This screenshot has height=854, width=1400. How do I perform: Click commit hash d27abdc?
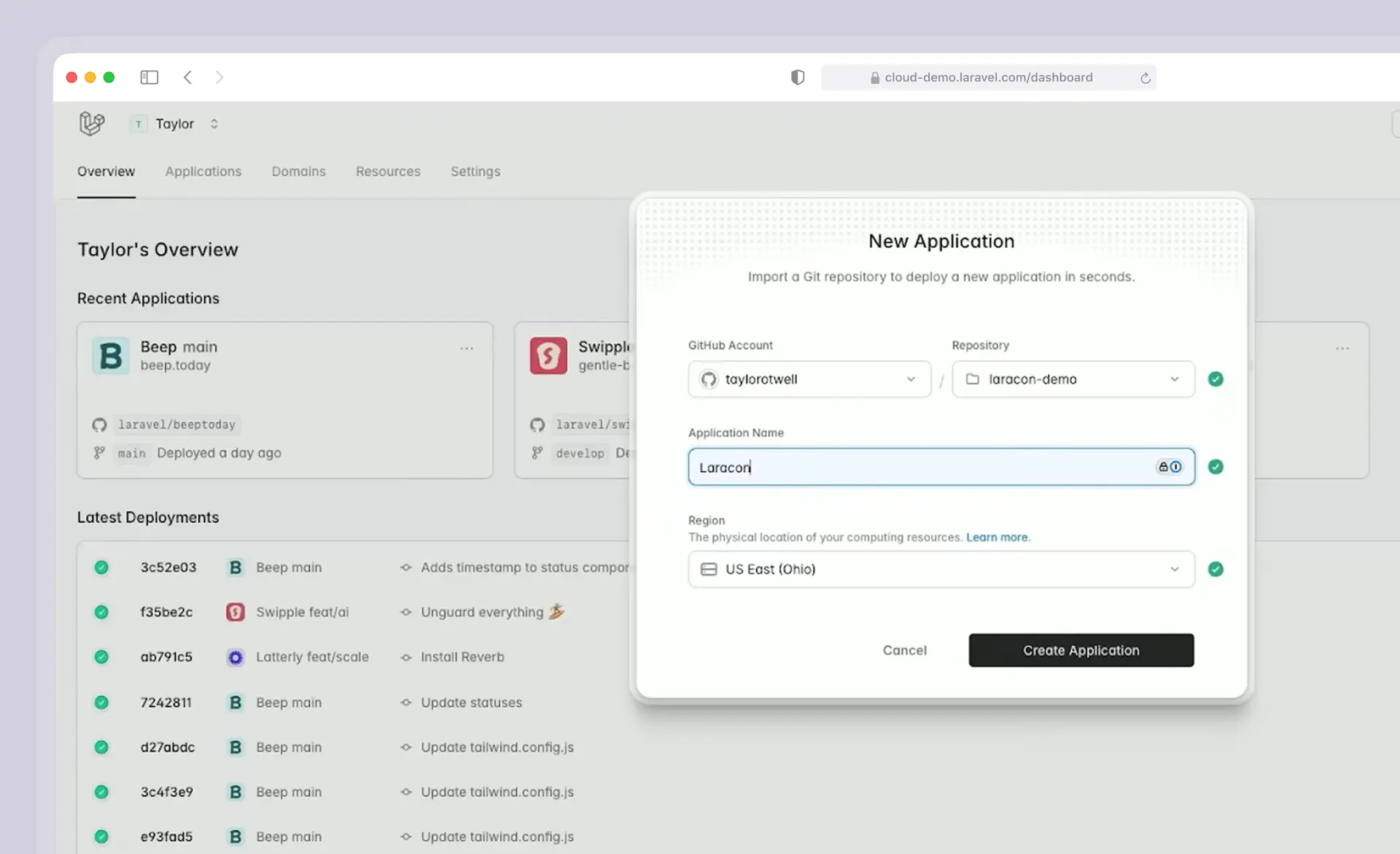tap(168, 748)
